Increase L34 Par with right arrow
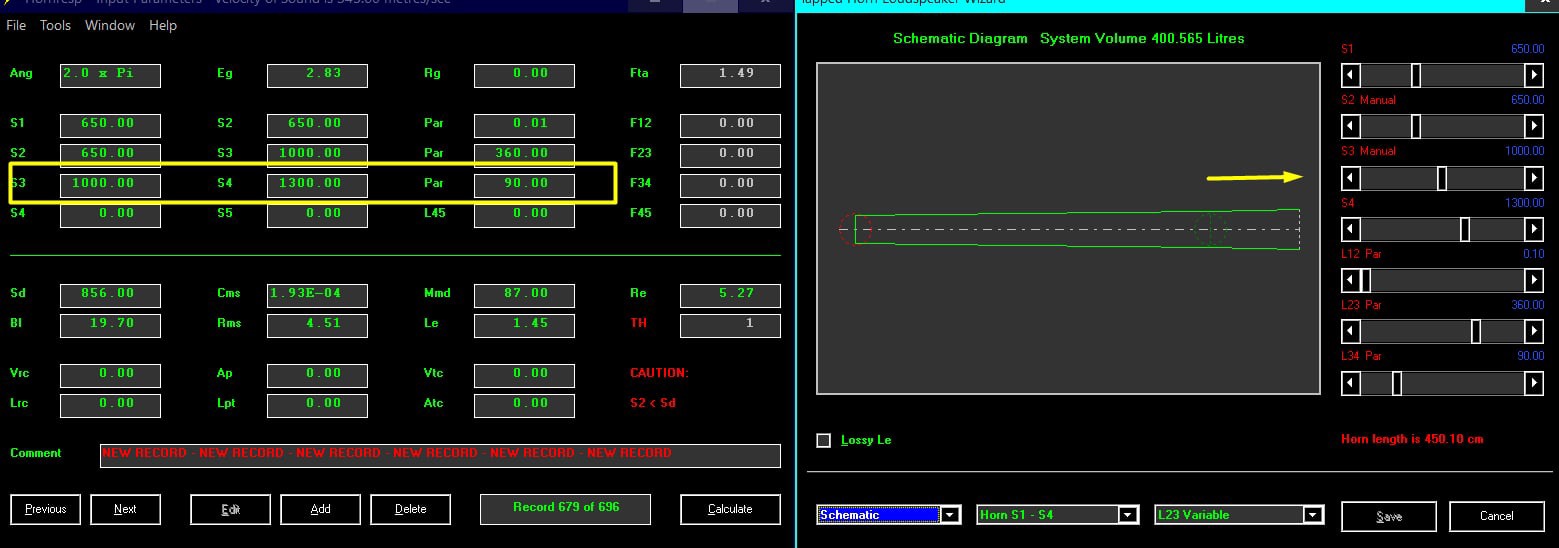 point(1533,382)
